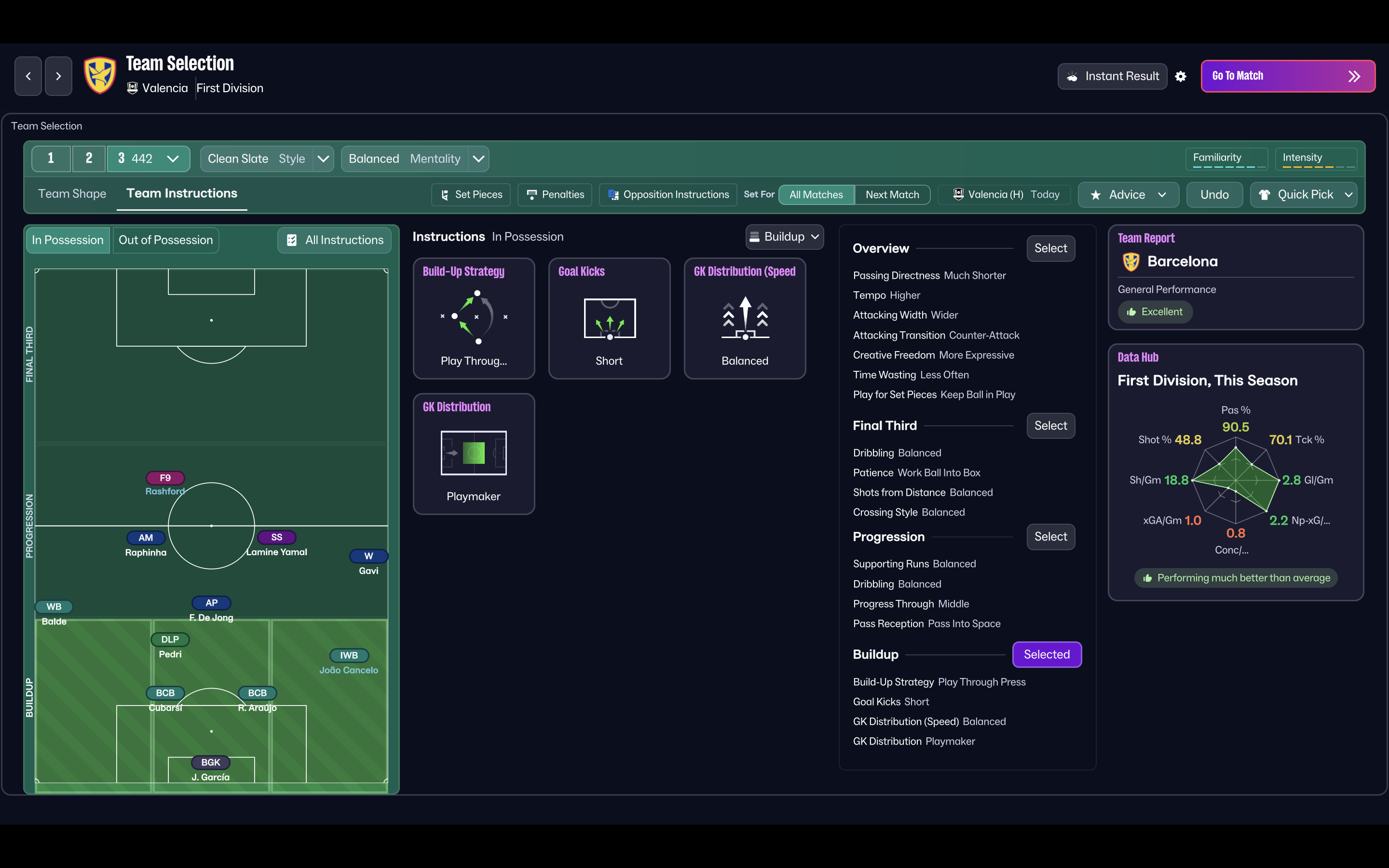The width and height of the screenshot is (1389, 868).
Task: Click the Instant Result robot icon
Action: (1073, 76)
